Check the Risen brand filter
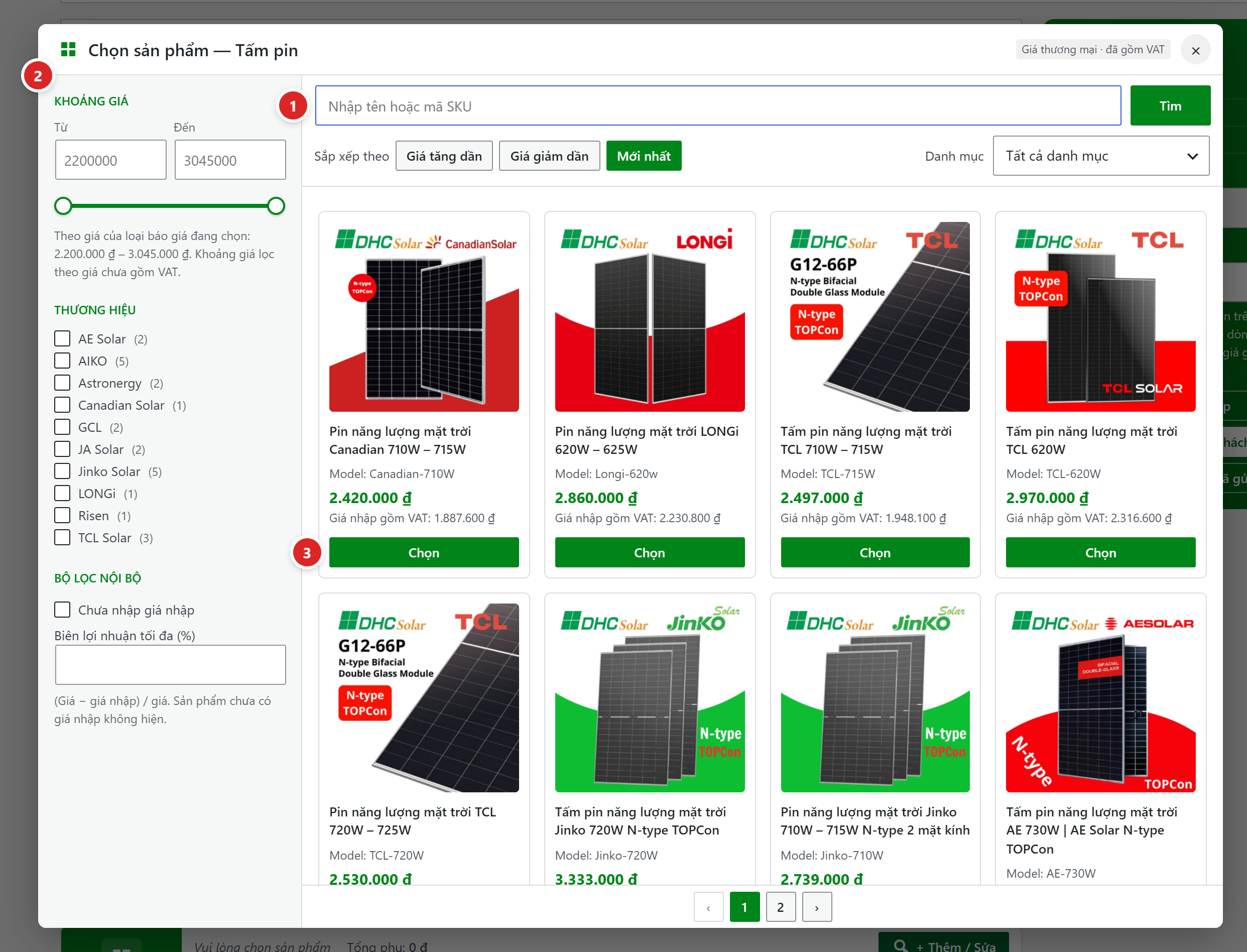The width and height of the screenshot is (1247, 952). coord(62,516)
